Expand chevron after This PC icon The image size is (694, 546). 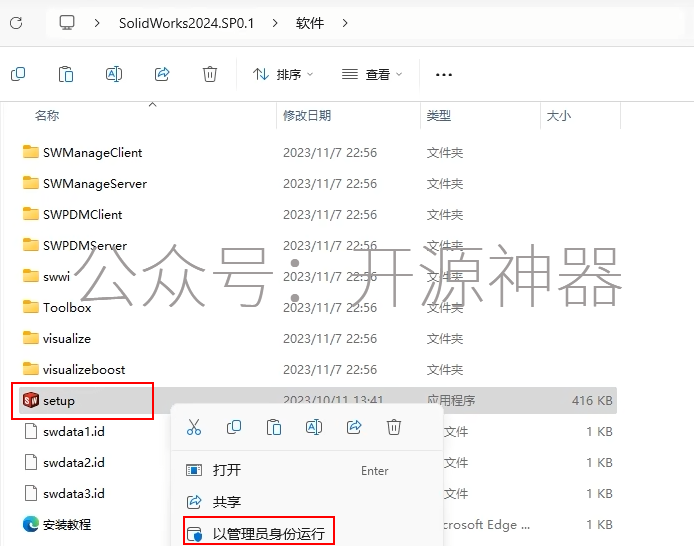[x=97, y=23]
